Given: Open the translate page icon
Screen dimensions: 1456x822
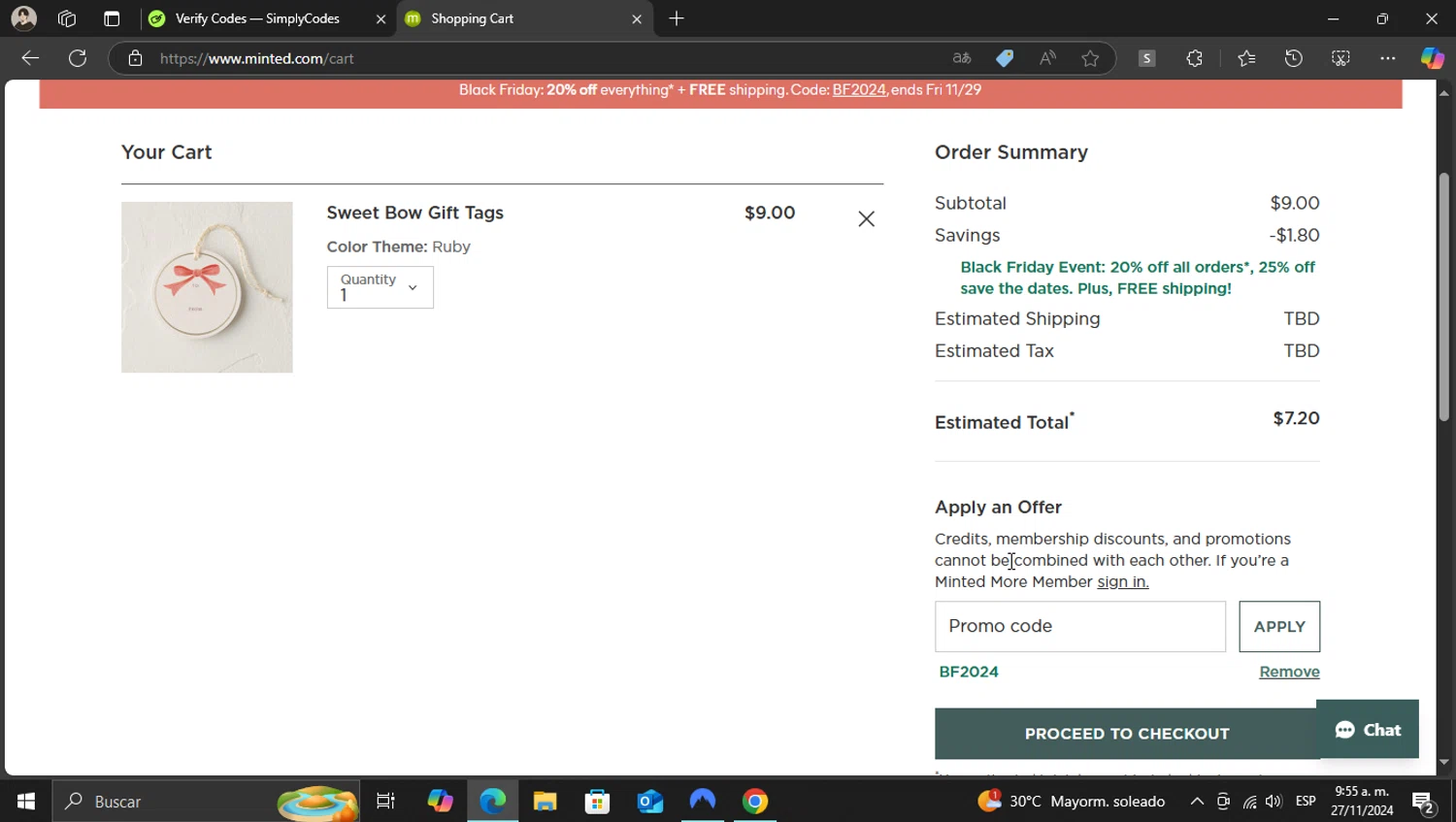Looking at the screenshot, I should point(962,58).
